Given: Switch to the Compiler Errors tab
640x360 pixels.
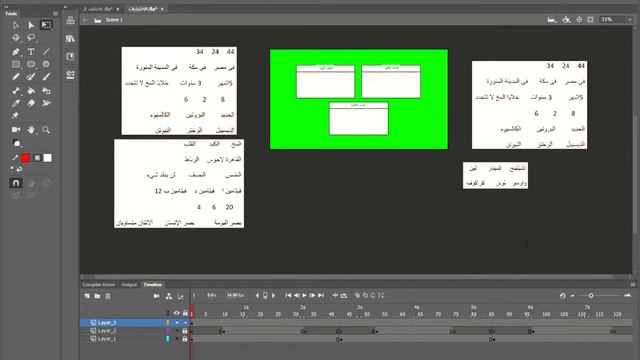Looking at the screenshot, I should click(x=98, y=284).
